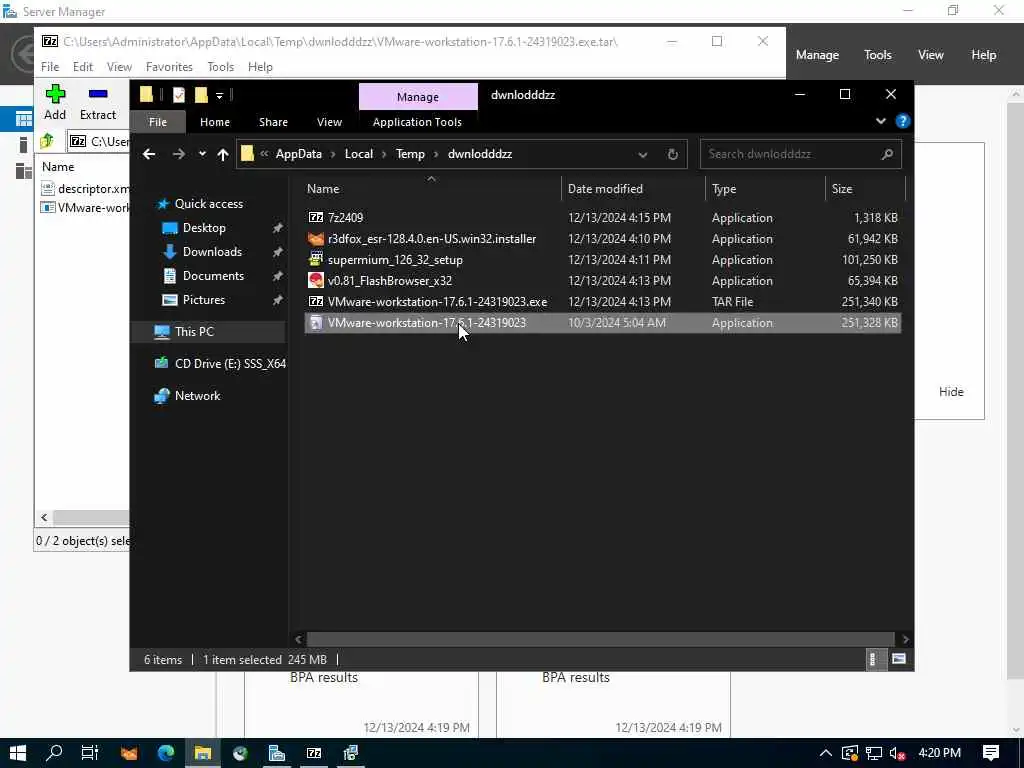Open taskbar search magnifier
The image size is (1024, 768).
tap(54, 753)
